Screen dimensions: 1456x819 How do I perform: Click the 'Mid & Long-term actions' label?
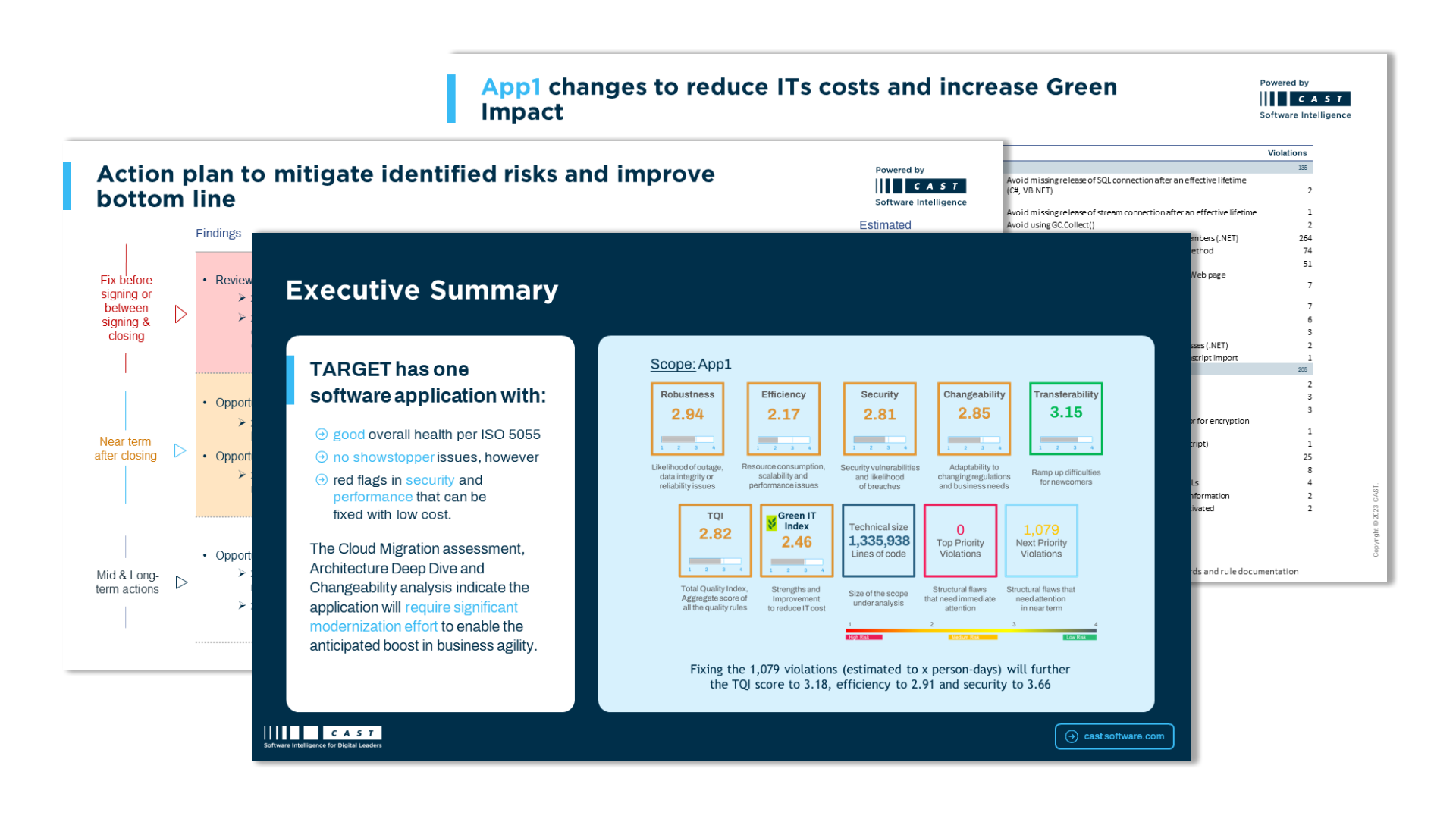[x=127, y=582]
